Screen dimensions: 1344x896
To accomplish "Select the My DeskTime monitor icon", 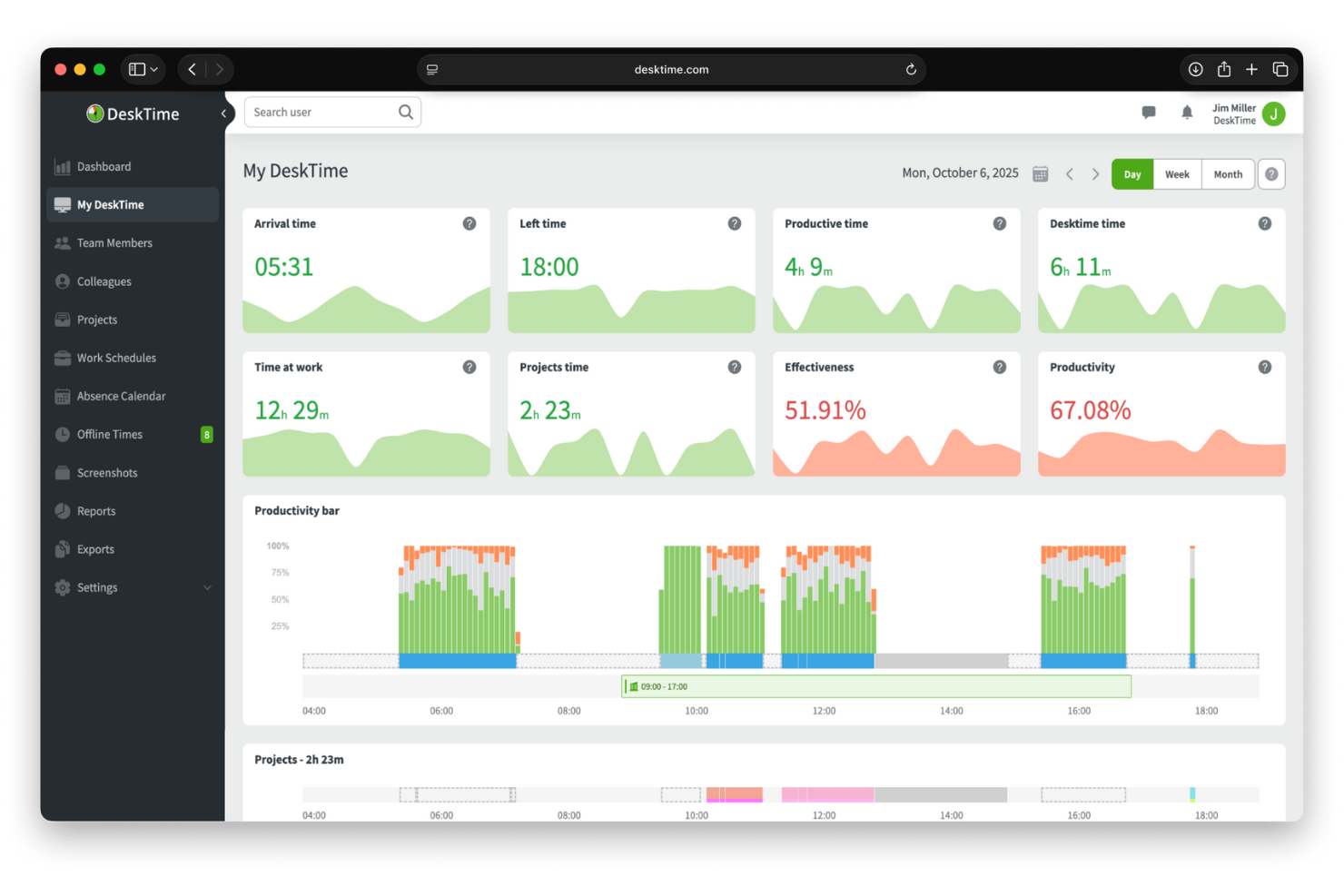I will point(62,205).
